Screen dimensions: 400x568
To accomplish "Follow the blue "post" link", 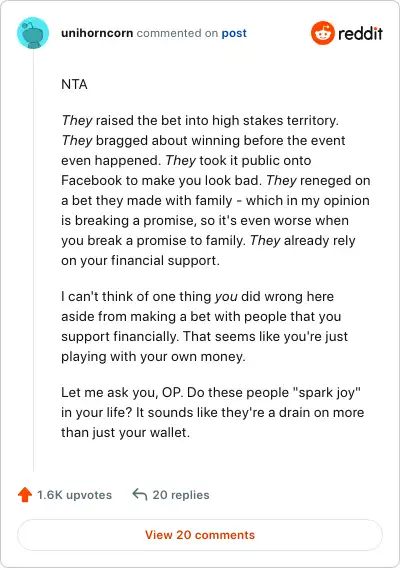I will (x=234, y=33).
